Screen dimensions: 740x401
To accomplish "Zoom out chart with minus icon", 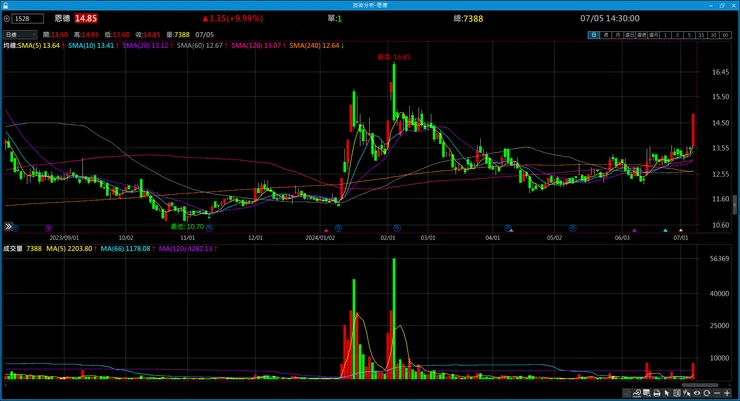I will 717,393.
